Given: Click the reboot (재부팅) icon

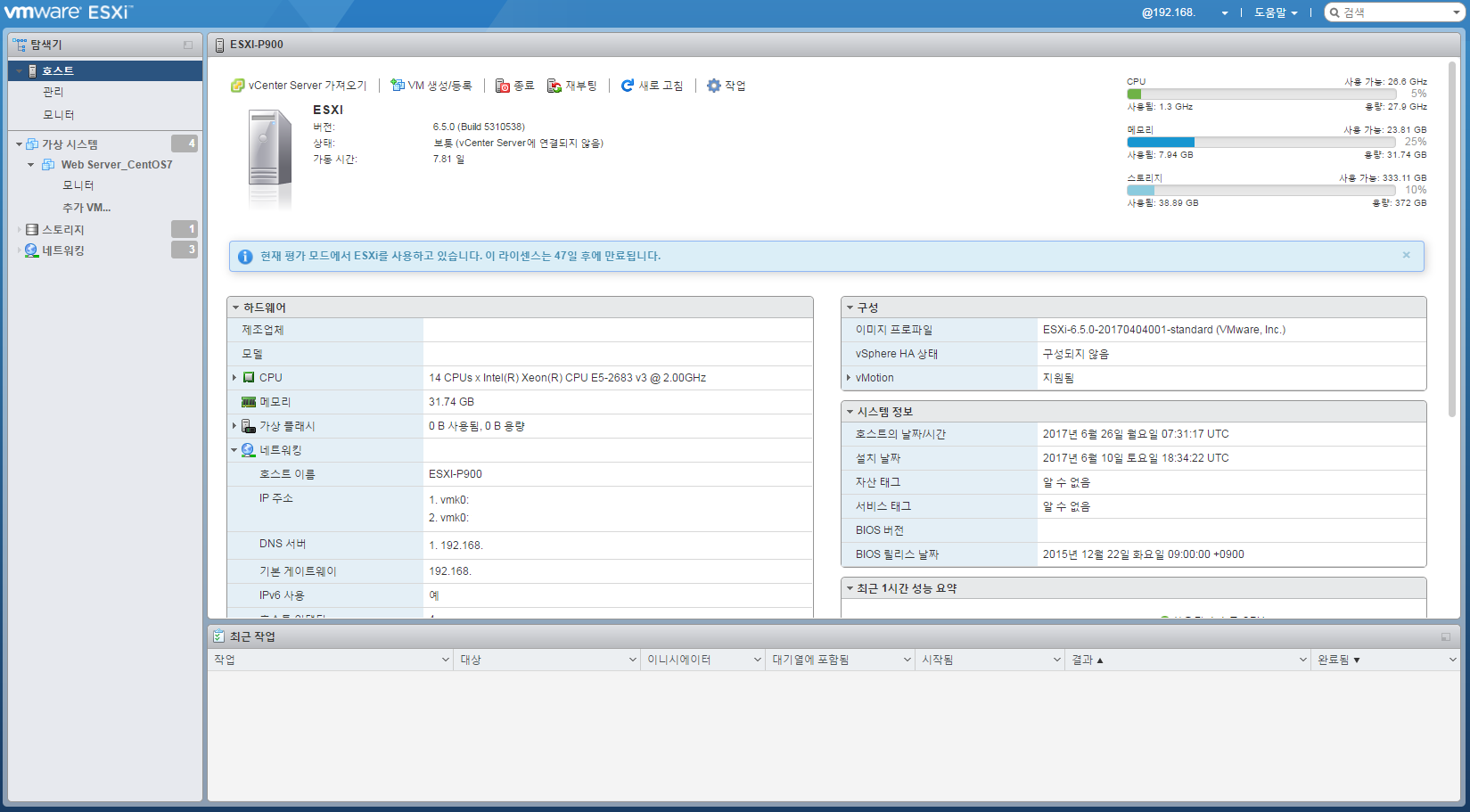Looking at the screenshot, I should tap(554, 86).
